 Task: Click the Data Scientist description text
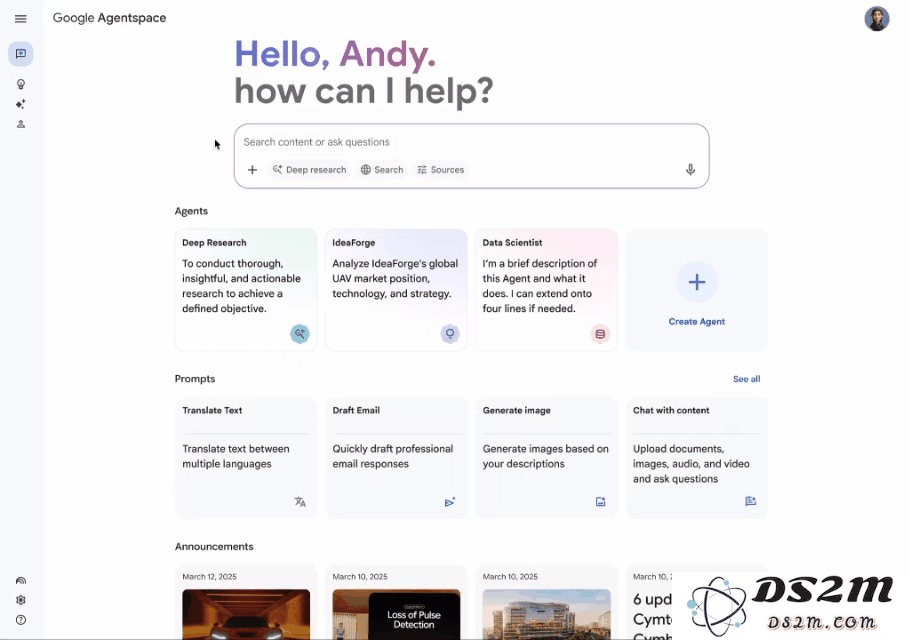click(540, 286)
